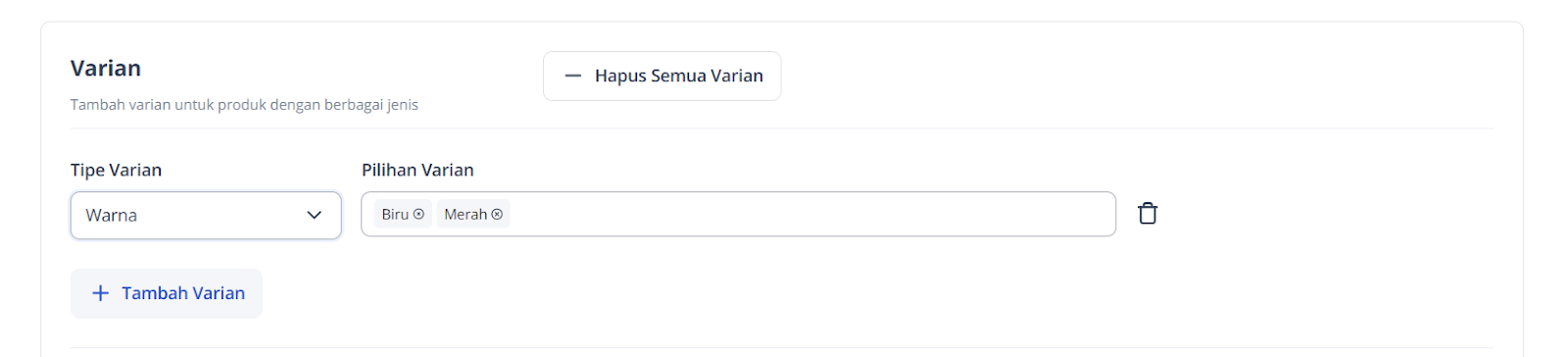Viewport: 1568px width, 357px height.
Task: Remove the Biru tag via its x icon
Action: coord(418,215)
